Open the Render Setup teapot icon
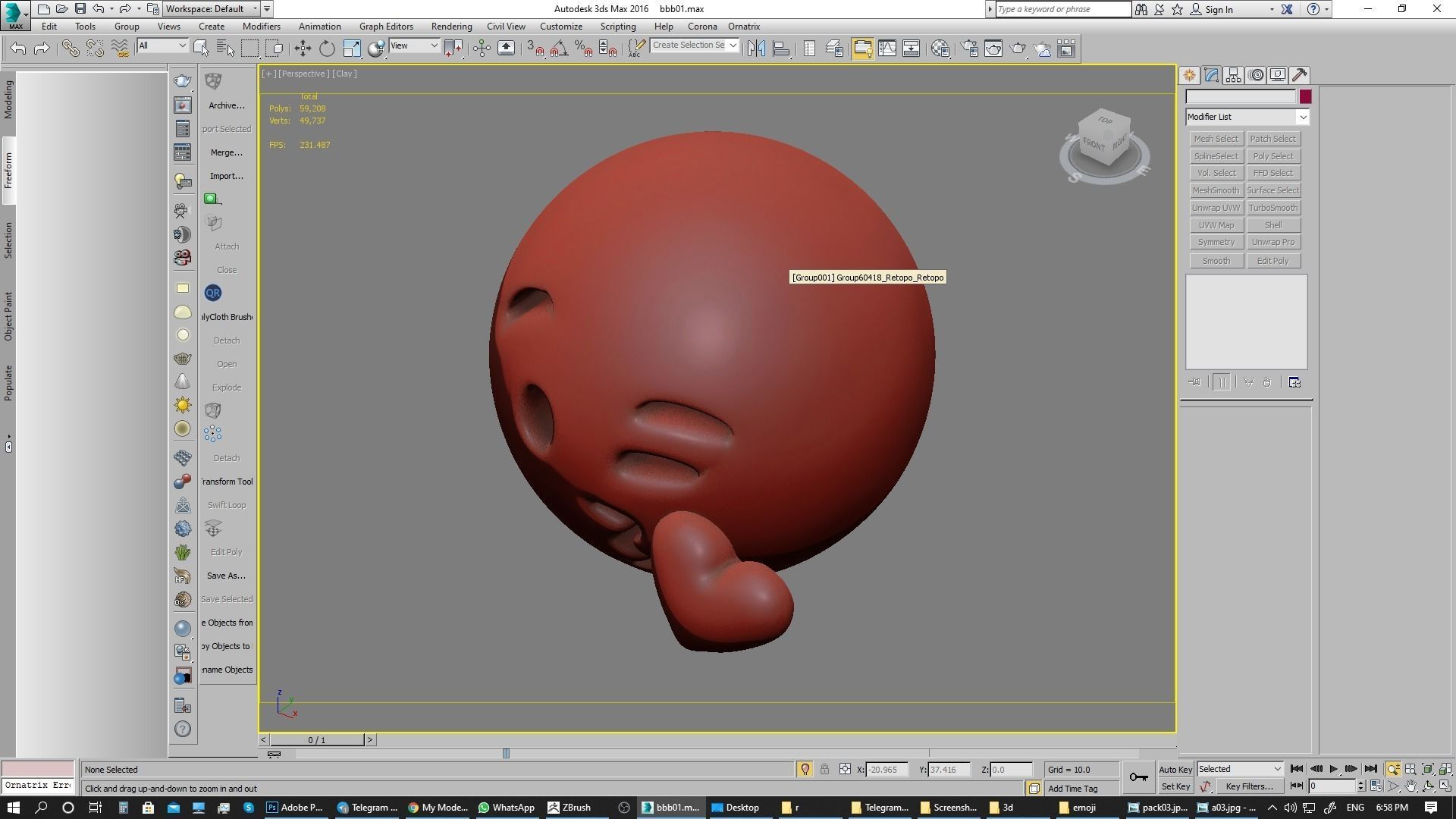The height and width of the screenshot is (819, 1456). tap(969, 49)
